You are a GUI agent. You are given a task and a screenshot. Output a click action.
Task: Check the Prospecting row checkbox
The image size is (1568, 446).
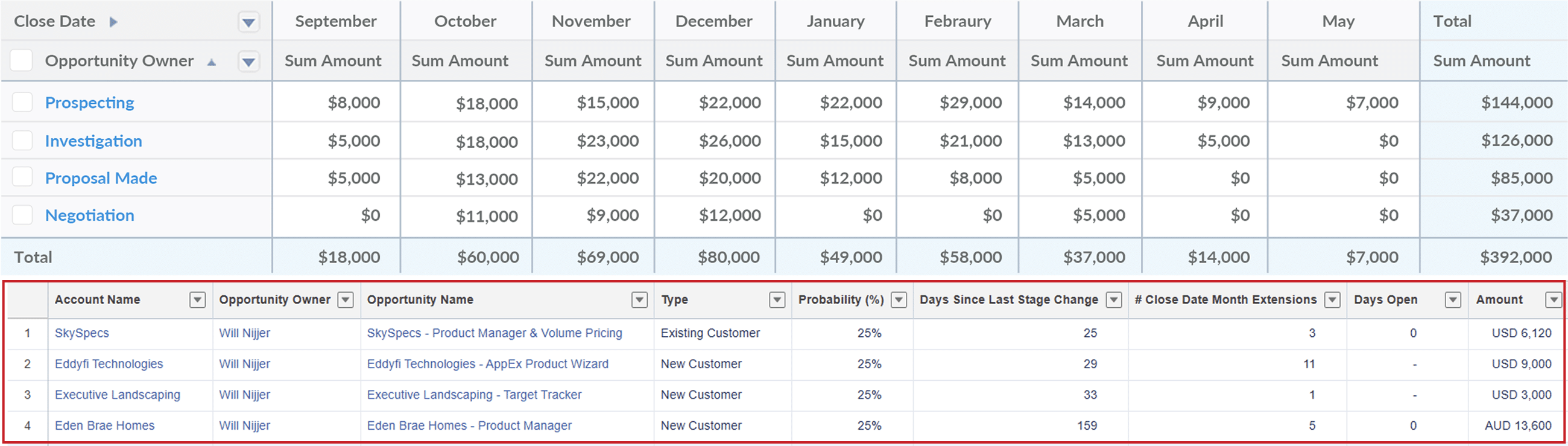click(x=22, y=102)
